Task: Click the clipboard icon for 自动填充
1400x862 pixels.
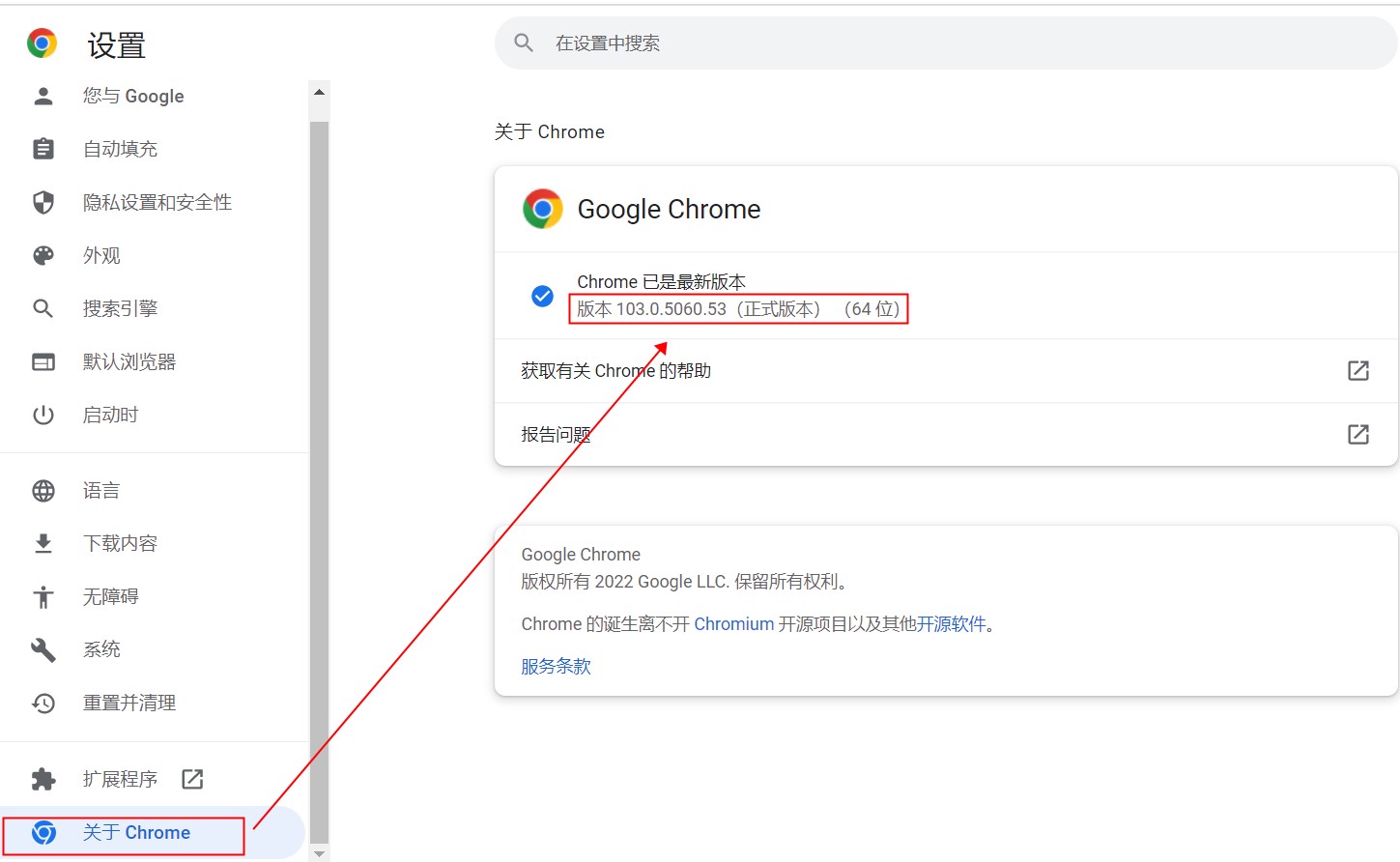Action: click(43, 149)
